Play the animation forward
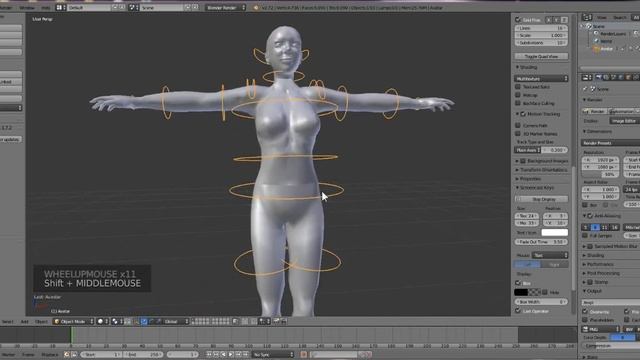 [231, 355]
